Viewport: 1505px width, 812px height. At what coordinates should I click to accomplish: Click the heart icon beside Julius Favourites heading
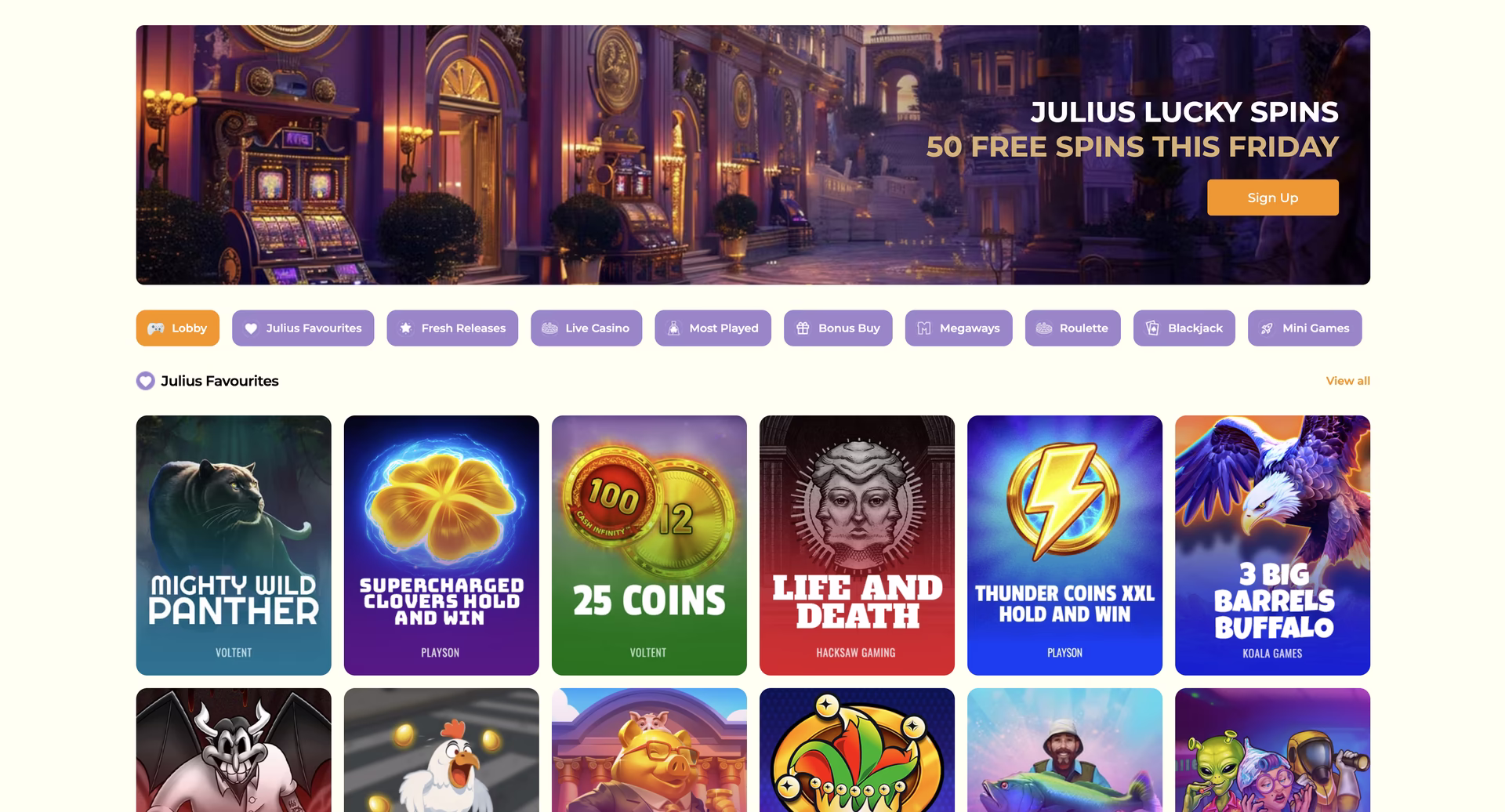(x=145, y=381)
